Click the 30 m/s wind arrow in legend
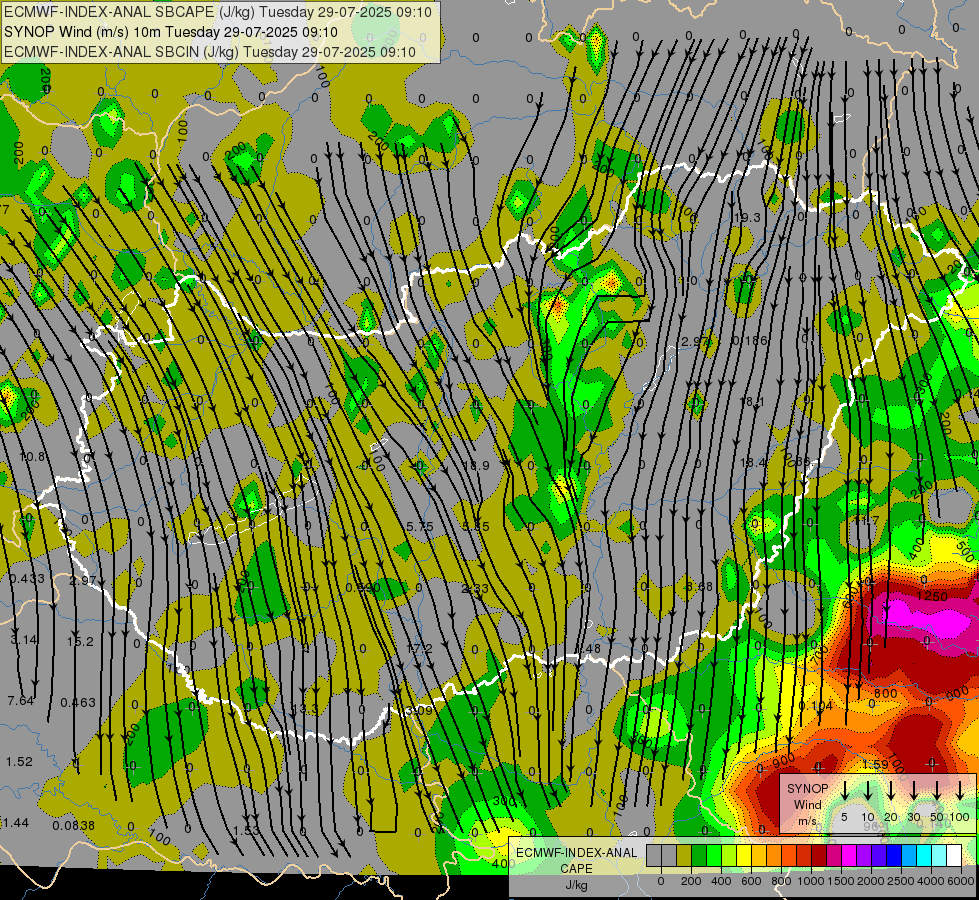This screenshot has width=979, height=900. coord(914,791)
